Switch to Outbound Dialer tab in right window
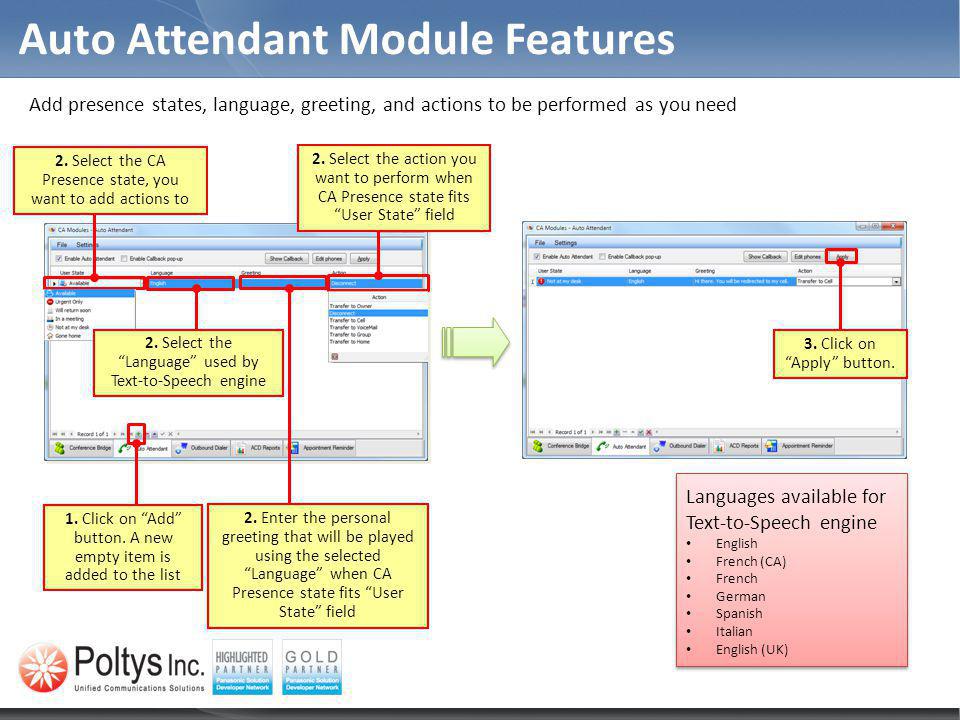This screenshot has height=720, width=960. tap(680, 446)
